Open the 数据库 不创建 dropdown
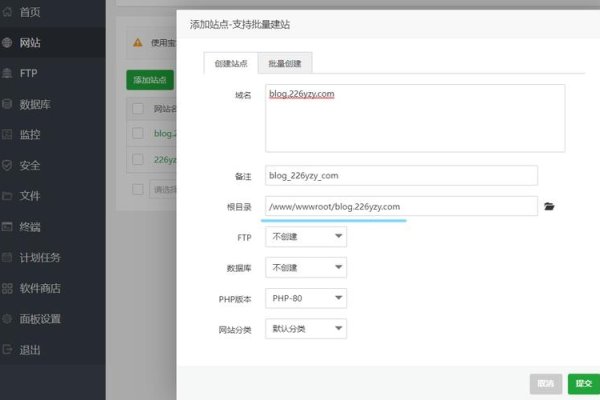 point(306,267)
